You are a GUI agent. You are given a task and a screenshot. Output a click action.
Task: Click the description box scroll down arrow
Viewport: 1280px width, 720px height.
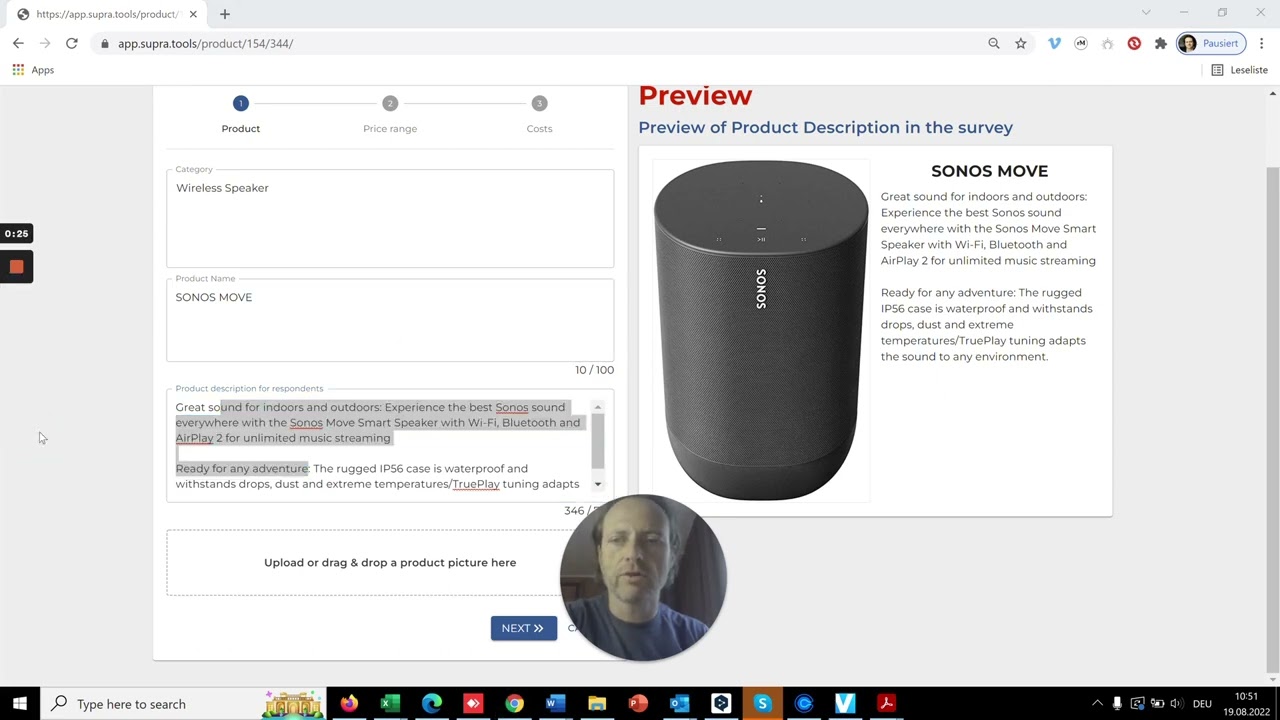[598, 484]
